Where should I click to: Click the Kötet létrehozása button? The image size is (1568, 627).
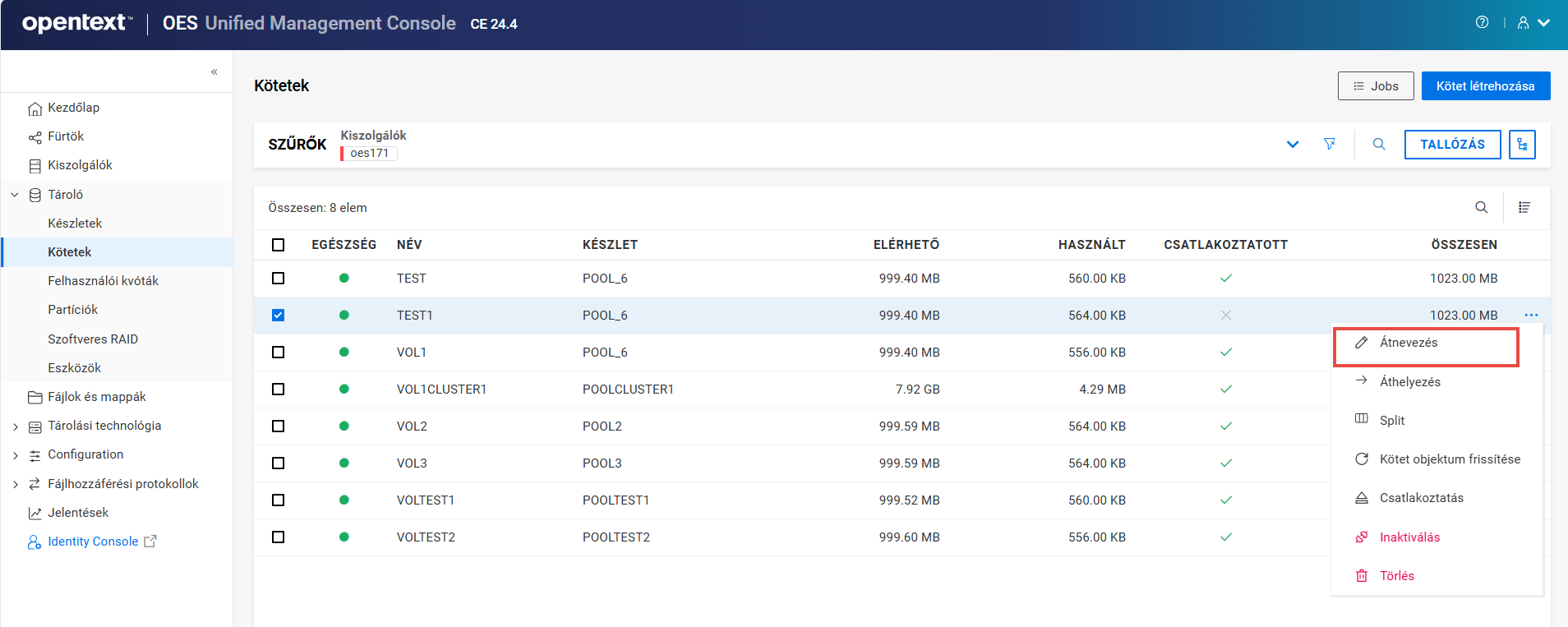click(x=1485, y=86)
